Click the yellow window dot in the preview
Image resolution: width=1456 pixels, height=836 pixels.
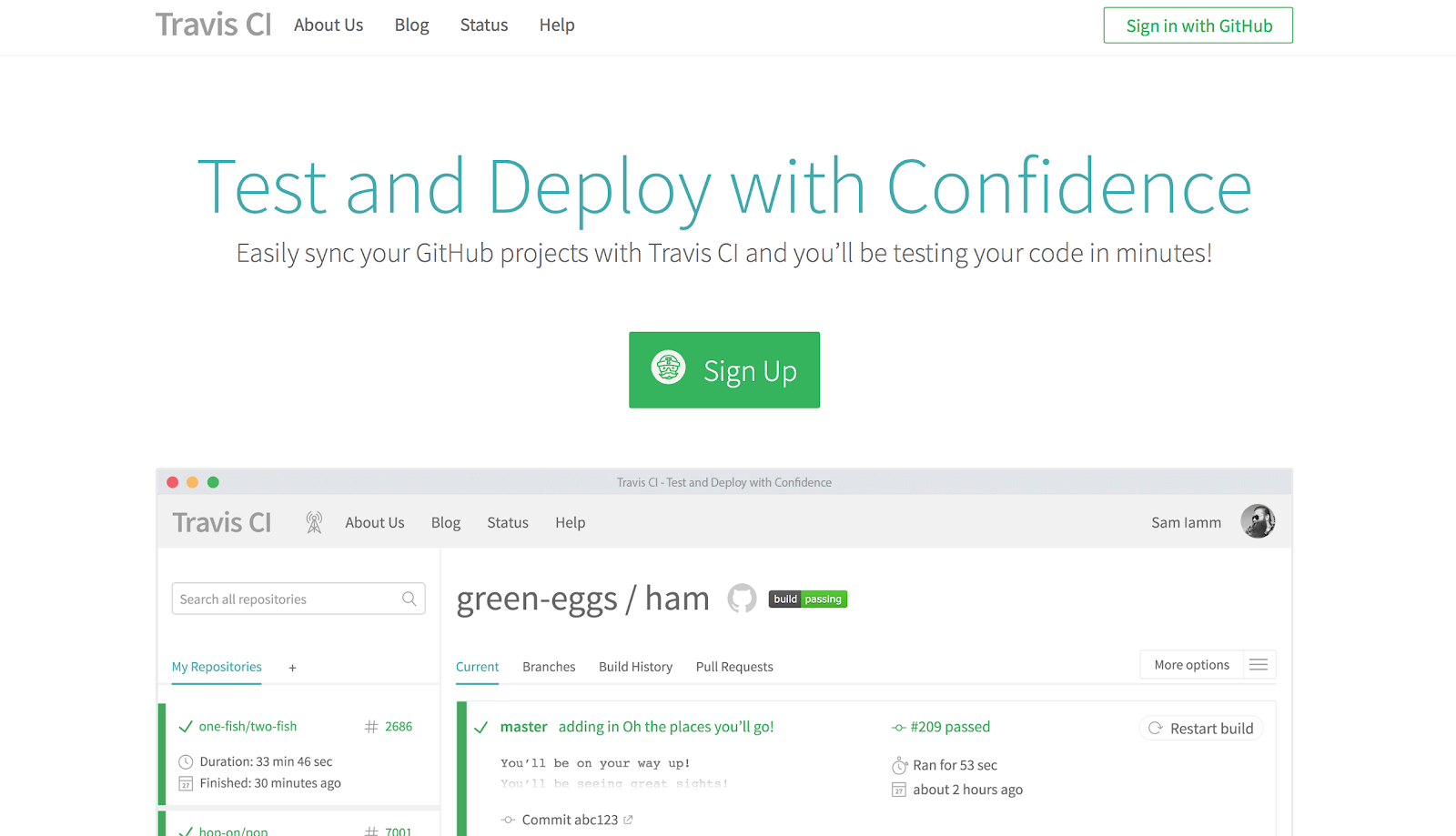(x=192, y=482)
